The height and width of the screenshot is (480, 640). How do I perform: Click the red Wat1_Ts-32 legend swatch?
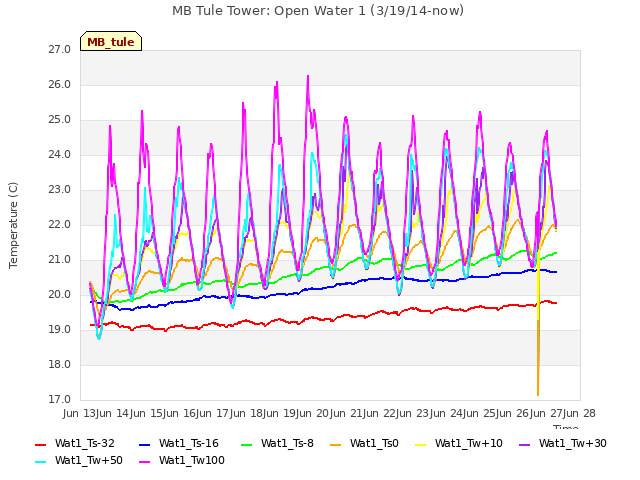pyautogui.click(x=40, y=444)
